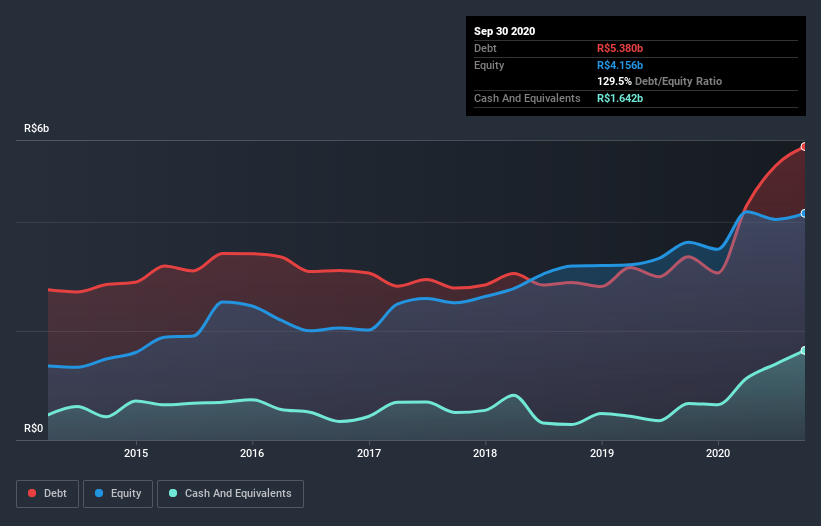Click the 2015 x-axis label
The height and width of the screenshot is (526, 821).
click(x=136, y=453)
